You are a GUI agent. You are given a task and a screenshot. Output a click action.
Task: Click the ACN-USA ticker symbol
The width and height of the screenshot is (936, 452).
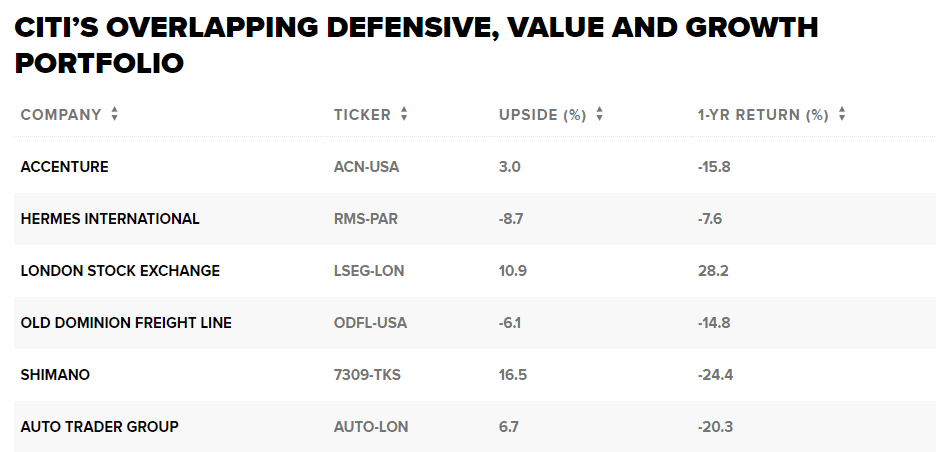(366, 167)
